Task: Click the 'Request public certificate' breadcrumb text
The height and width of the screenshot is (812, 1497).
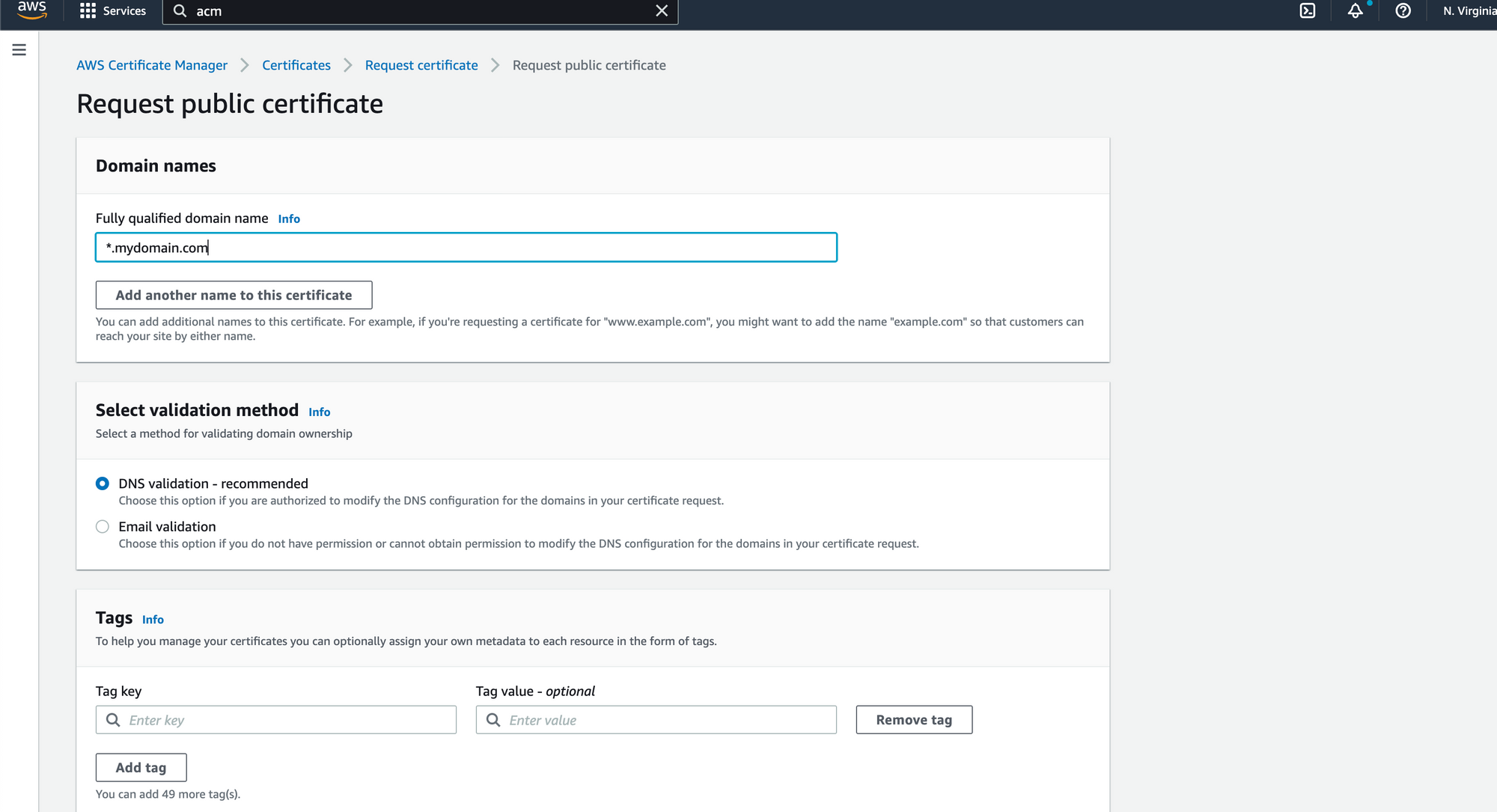Action: coord(589,65)
